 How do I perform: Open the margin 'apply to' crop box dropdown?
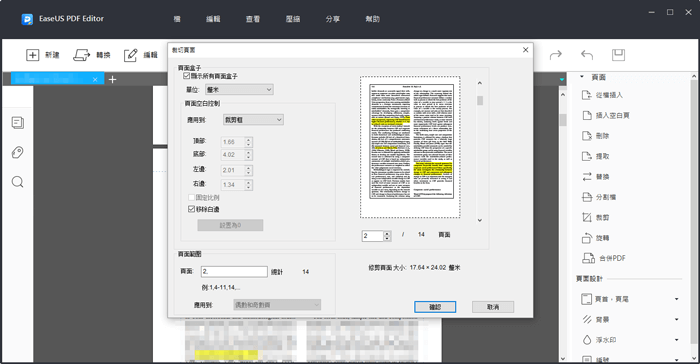click(x=253, y=120)
